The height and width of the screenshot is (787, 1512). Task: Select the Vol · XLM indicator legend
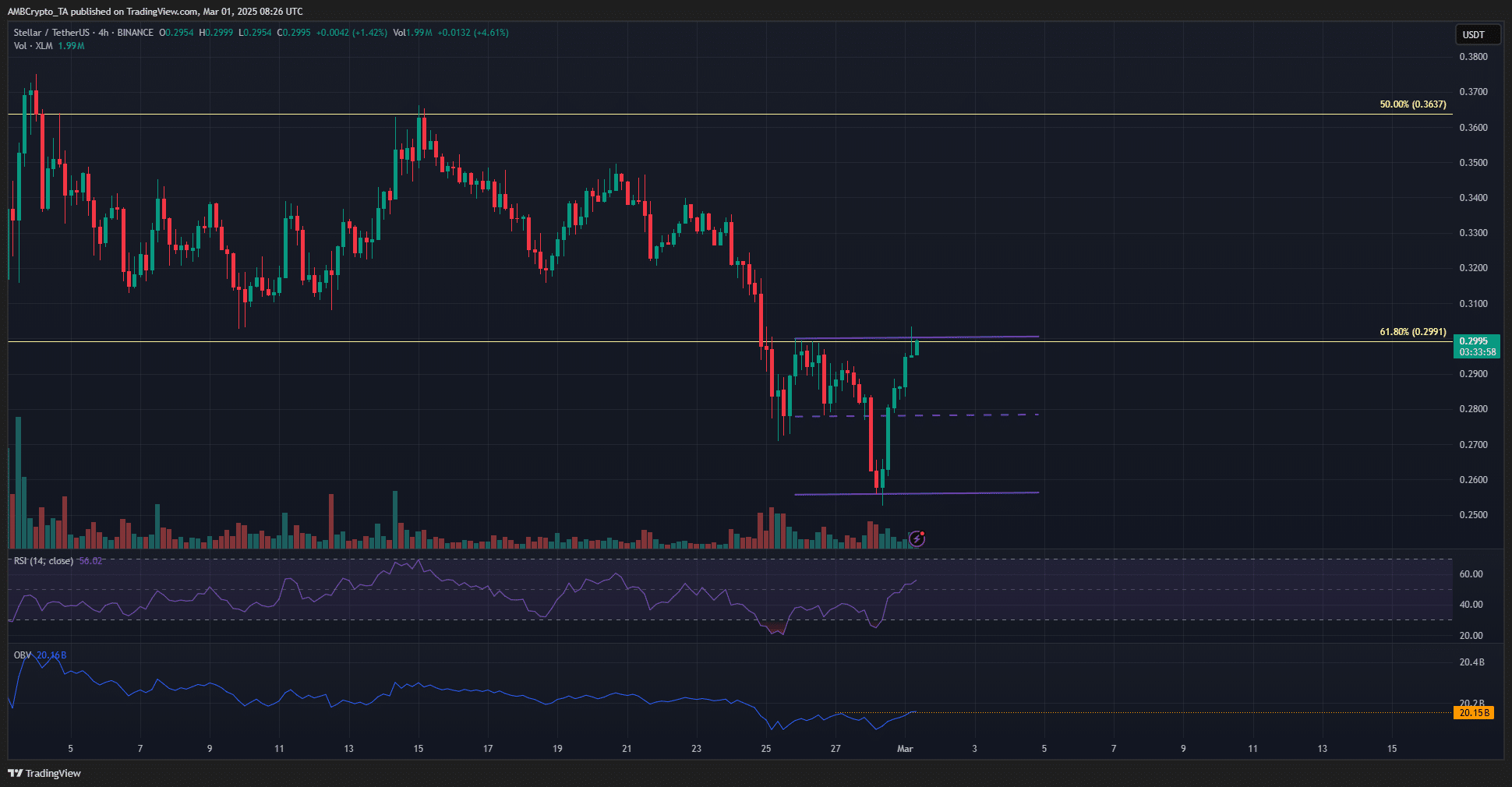33,46
